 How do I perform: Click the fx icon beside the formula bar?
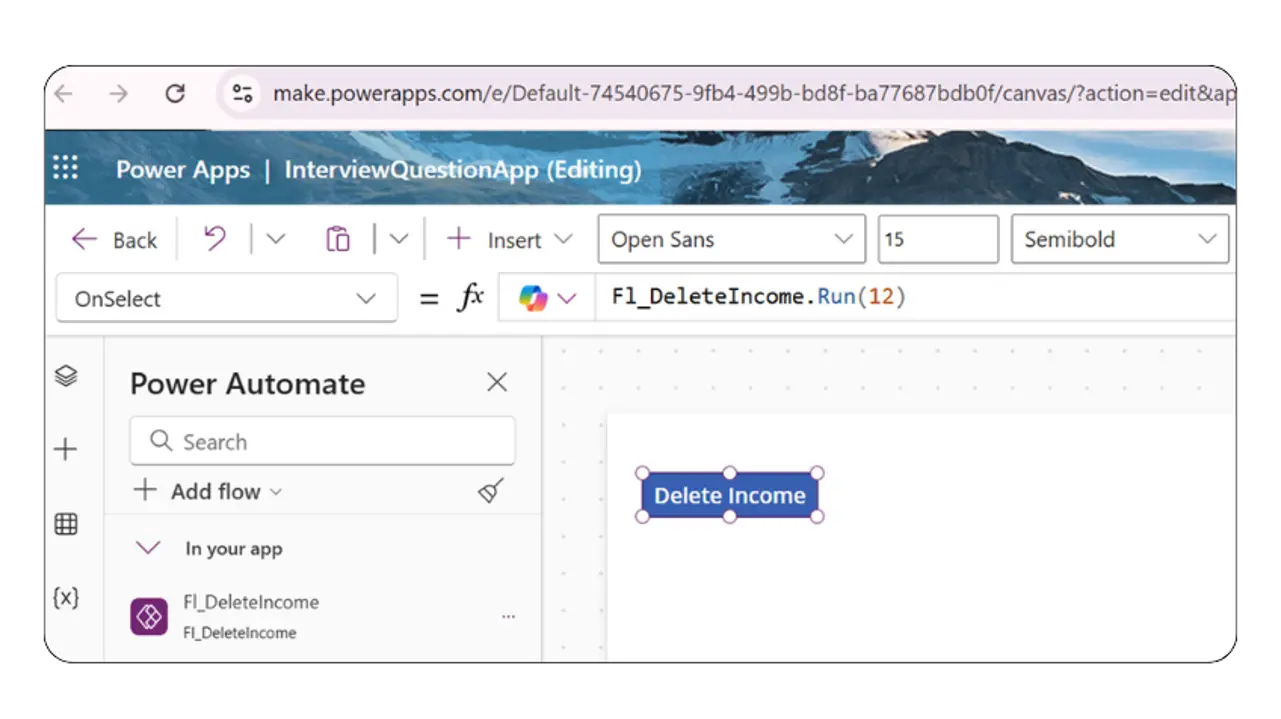(470, 297)
